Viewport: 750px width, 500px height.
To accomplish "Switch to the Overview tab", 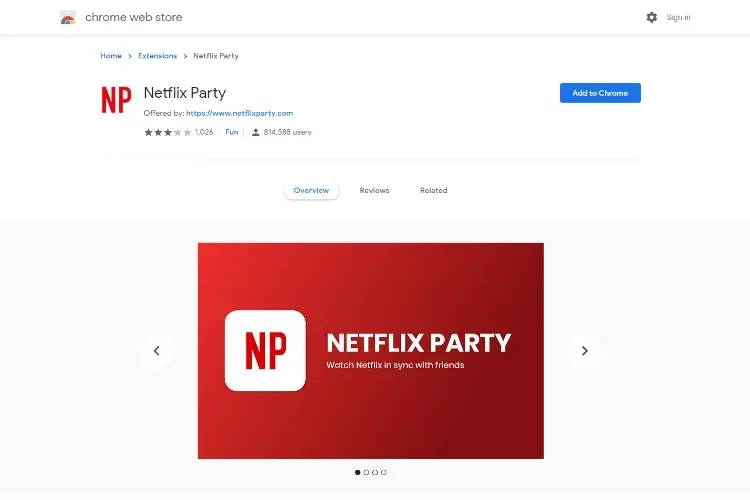I will pyautogui.click(x=311, y=190).
